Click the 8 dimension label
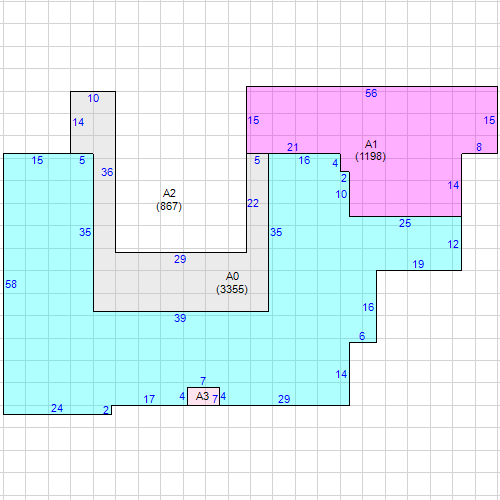This screenshot has width=500, height=500. (x=479, y=147)
